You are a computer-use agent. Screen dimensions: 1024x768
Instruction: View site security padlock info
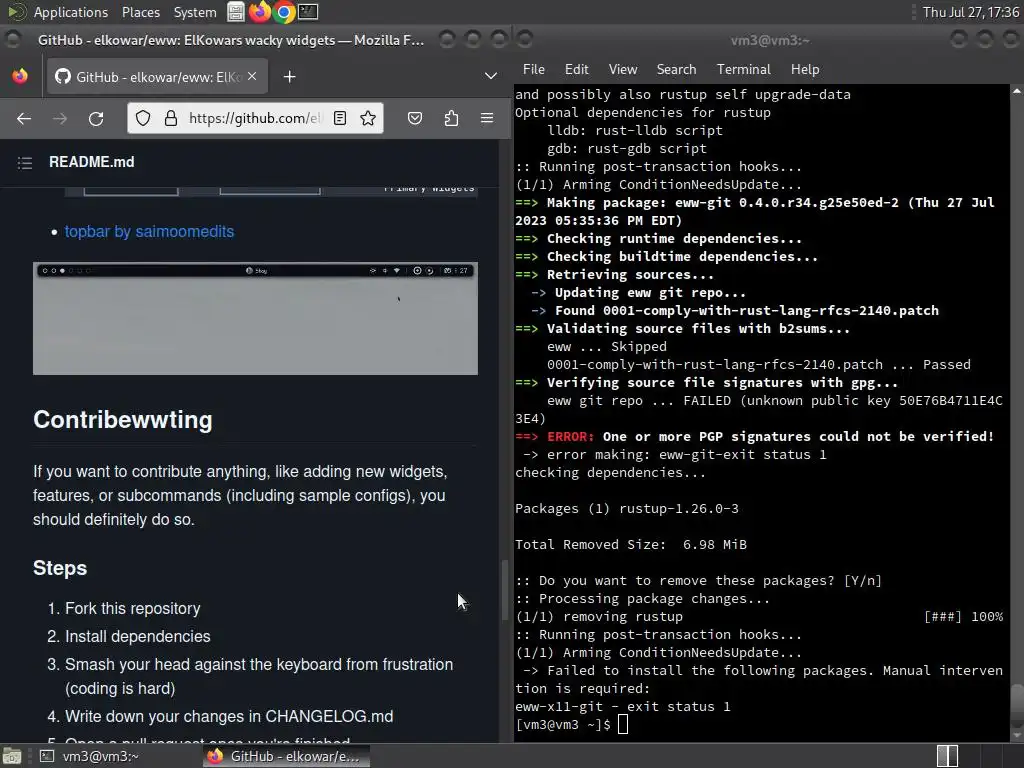tap(170, 118)
